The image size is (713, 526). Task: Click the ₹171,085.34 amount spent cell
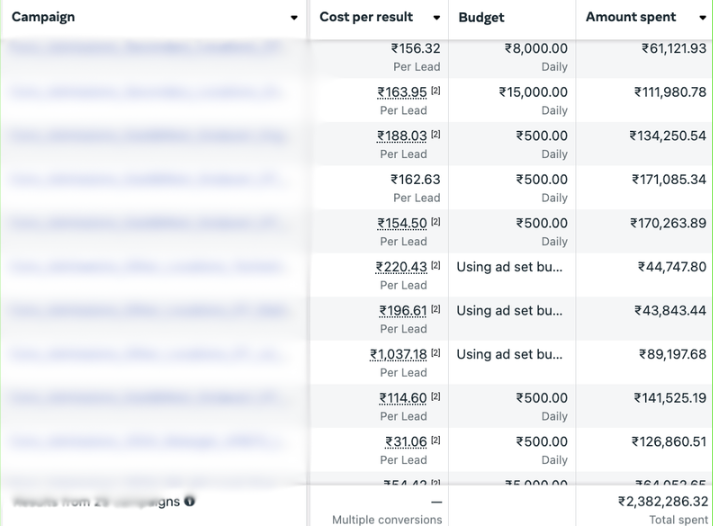click(644, 187)
